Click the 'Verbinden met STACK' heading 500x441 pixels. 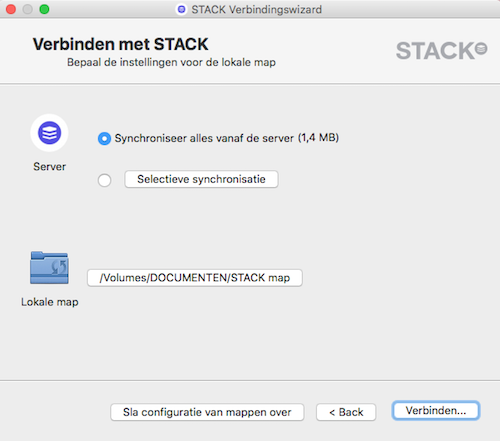point(121,44)
